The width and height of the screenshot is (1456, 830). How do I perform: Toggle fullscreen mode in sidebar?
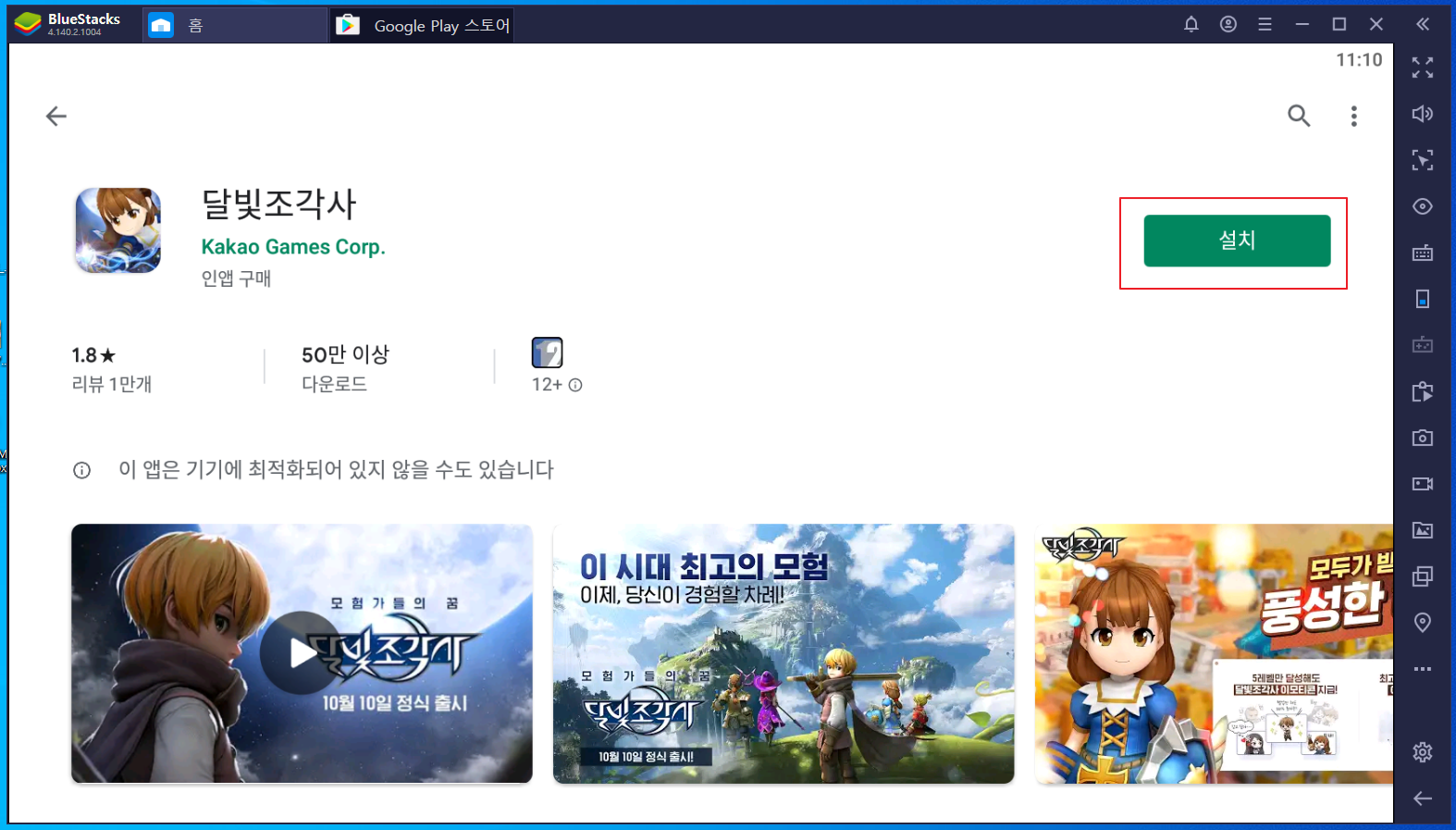tap(1423, 68)
